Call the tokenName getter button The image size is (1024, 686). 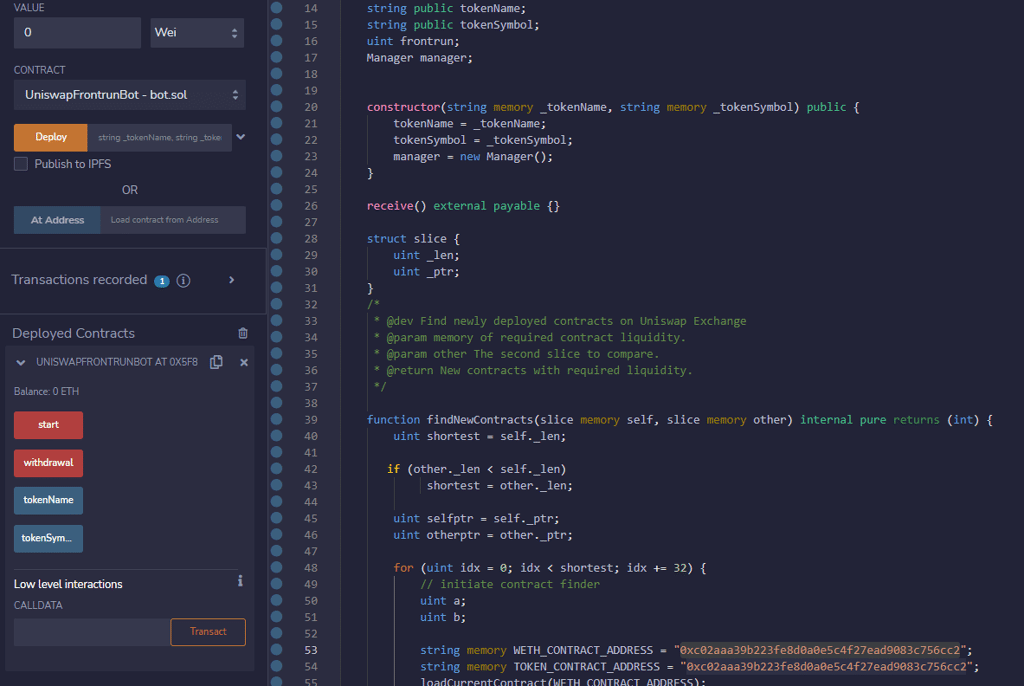48,500
